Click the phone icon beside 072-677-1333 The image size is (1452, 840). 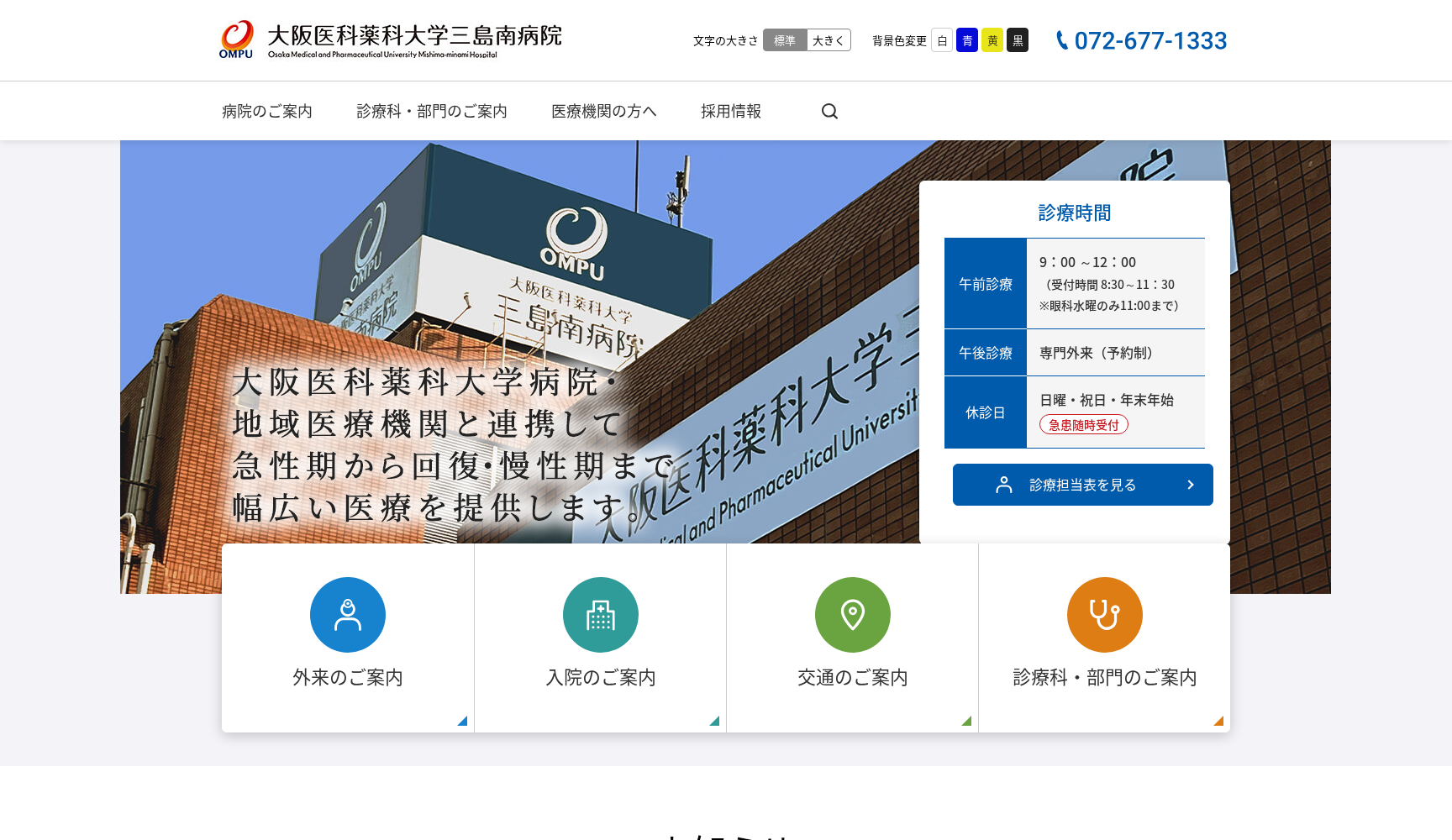[x=1061, y=39]
